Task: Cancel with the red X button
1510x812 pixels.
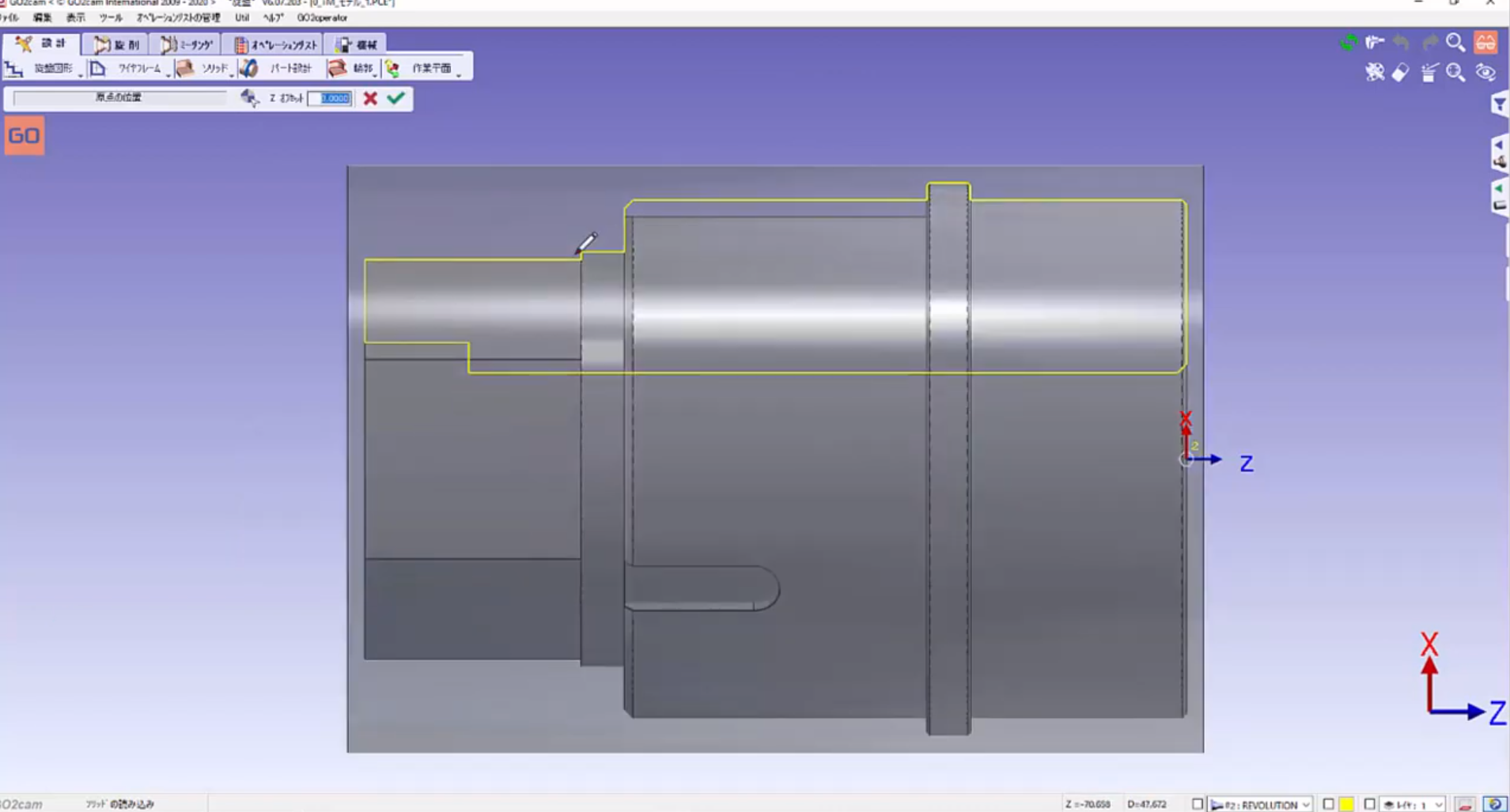Action: click(x=369, y=98)
